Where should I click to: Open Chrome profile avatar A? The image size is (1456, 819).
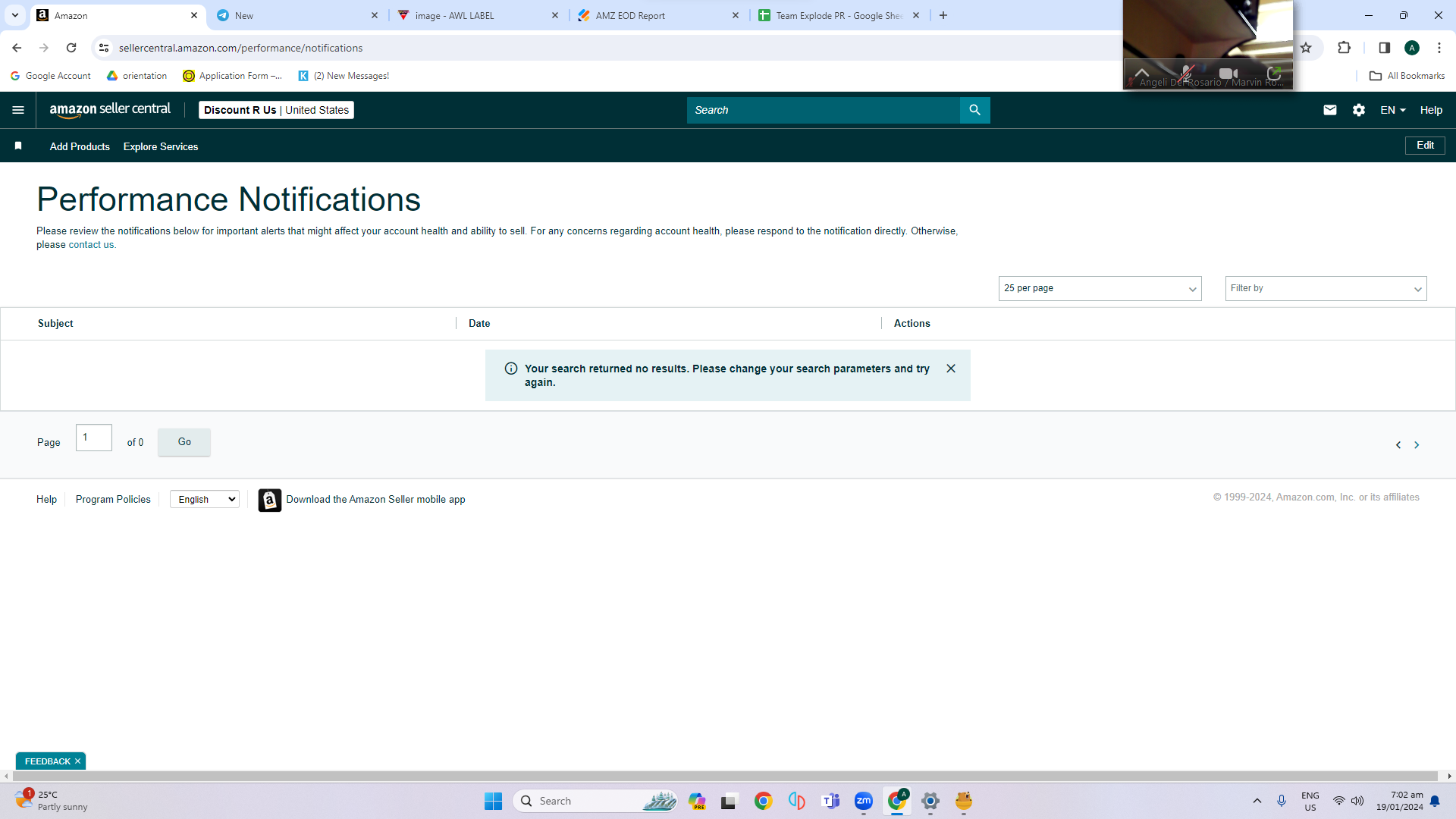point(1411,48)
